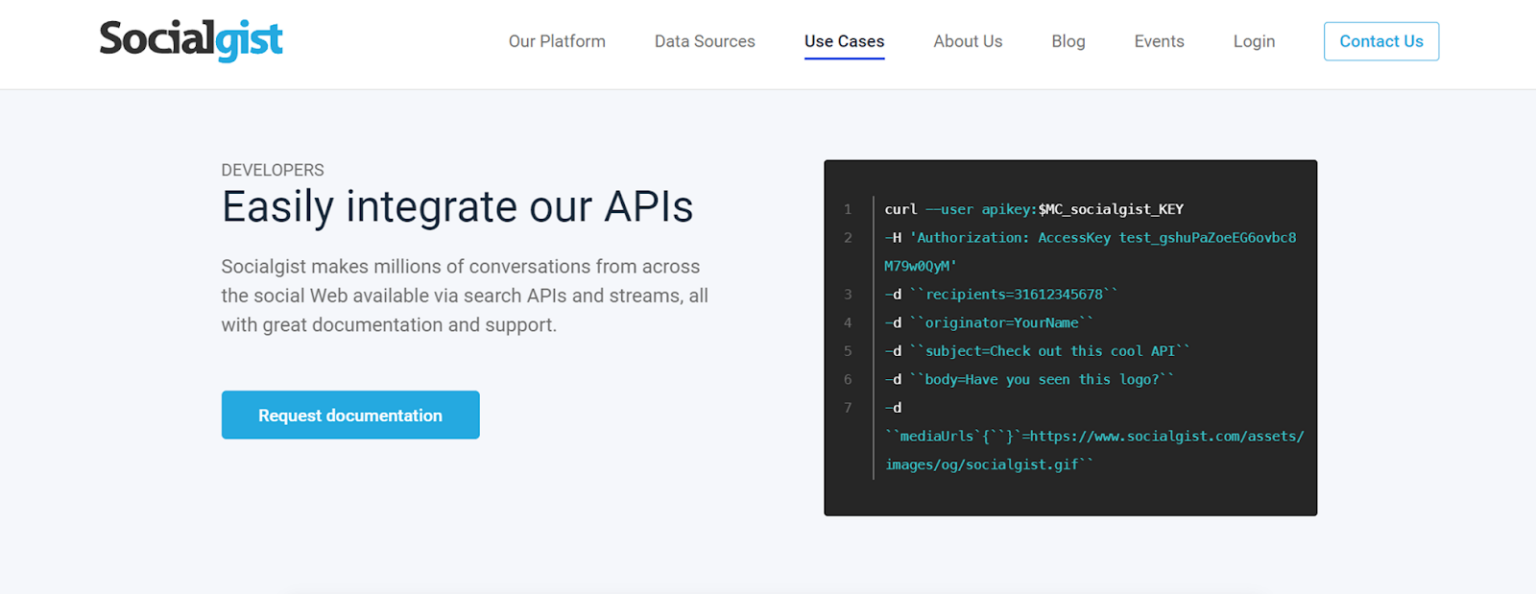Navigate to the Blog section

[1067, 41]
